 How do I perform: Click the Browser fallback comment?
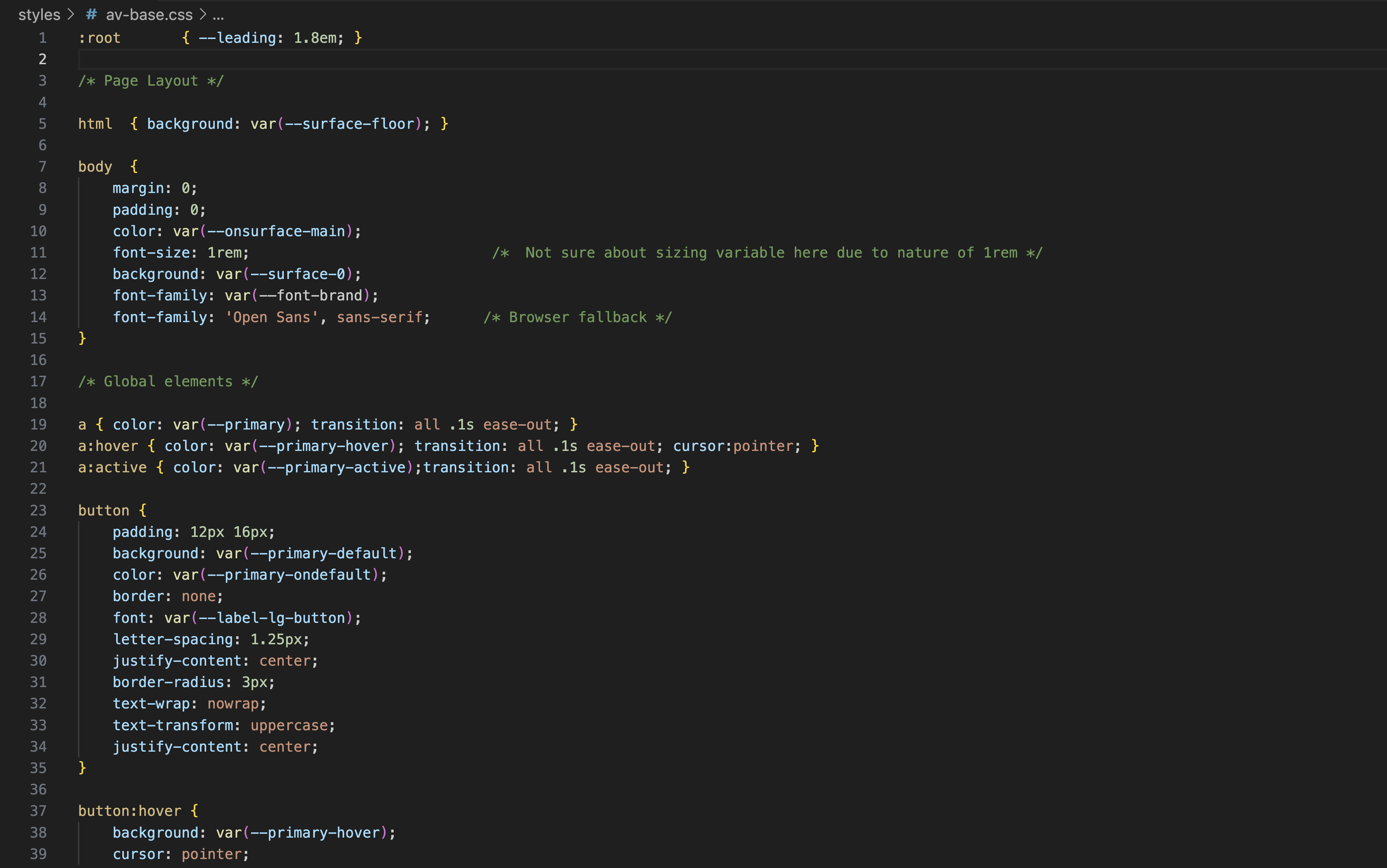point(577,317)
